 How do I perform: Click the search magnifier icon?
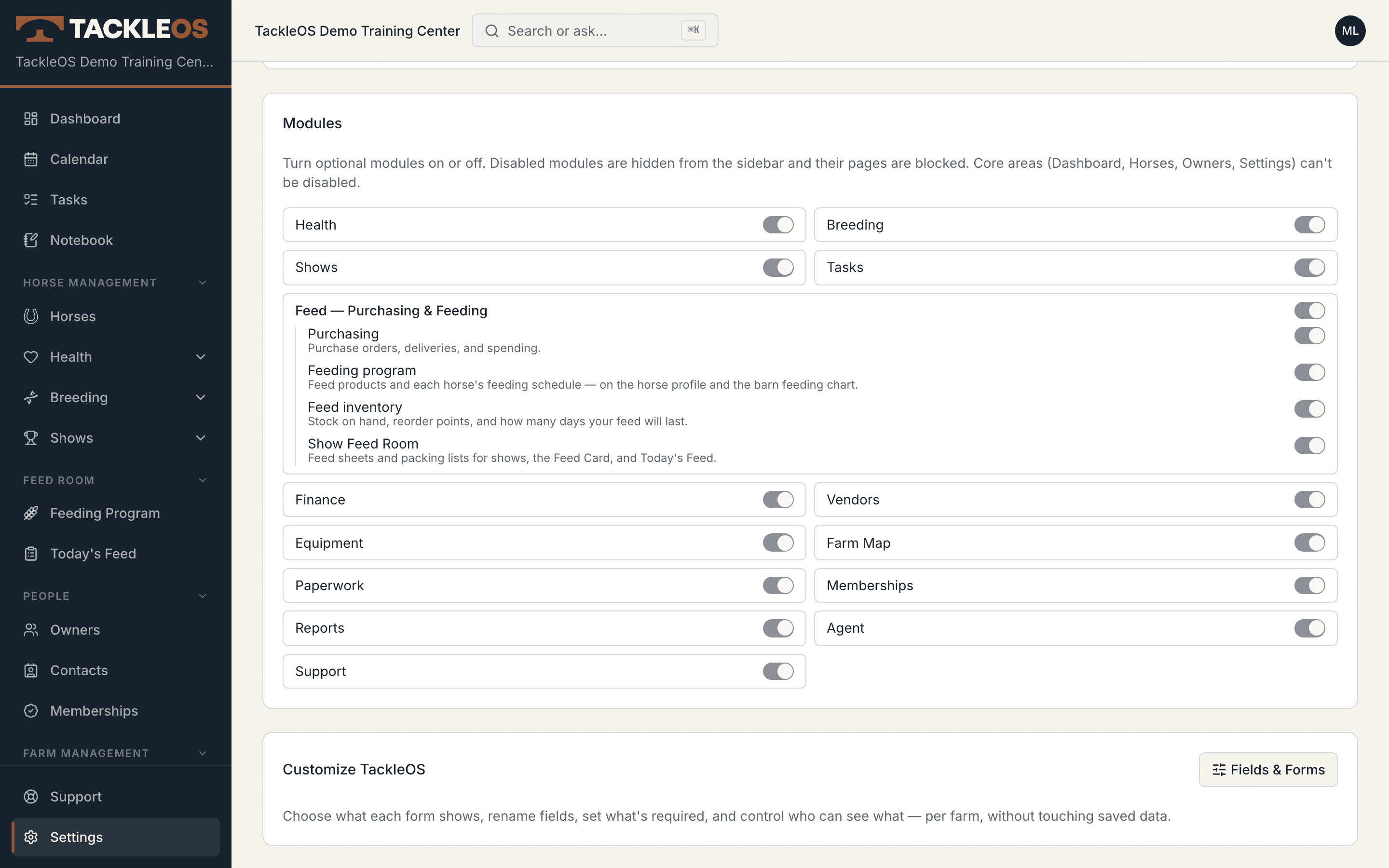[492, 31]
